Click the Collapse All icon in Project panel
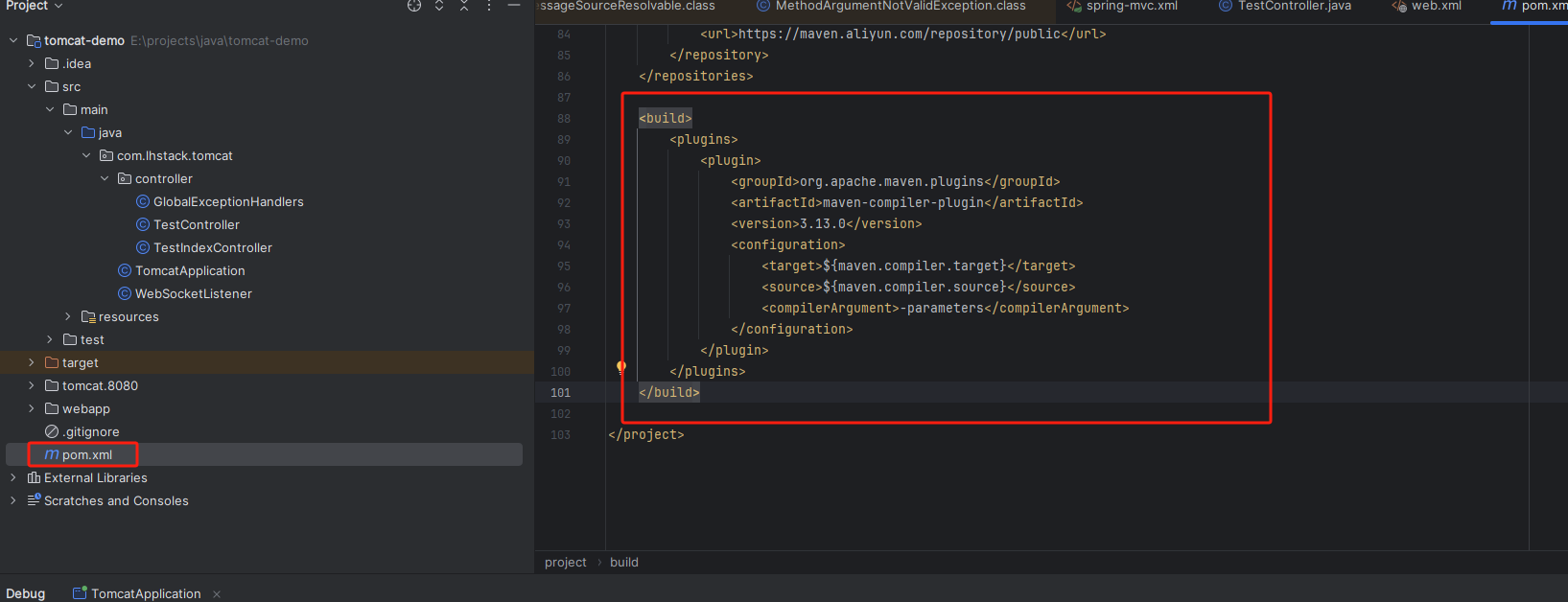The image size is (1568, 602). [464, 6]
